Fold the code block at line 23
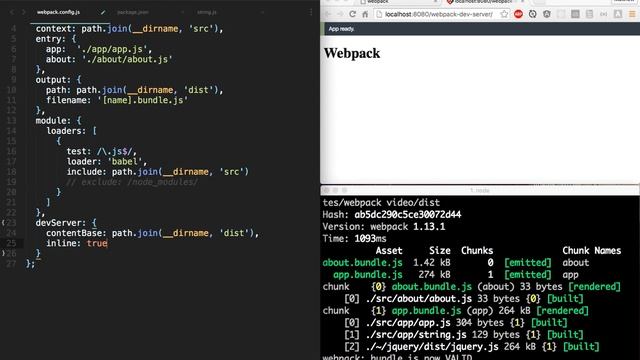This screenshot has width=640, height=360. 3,223
